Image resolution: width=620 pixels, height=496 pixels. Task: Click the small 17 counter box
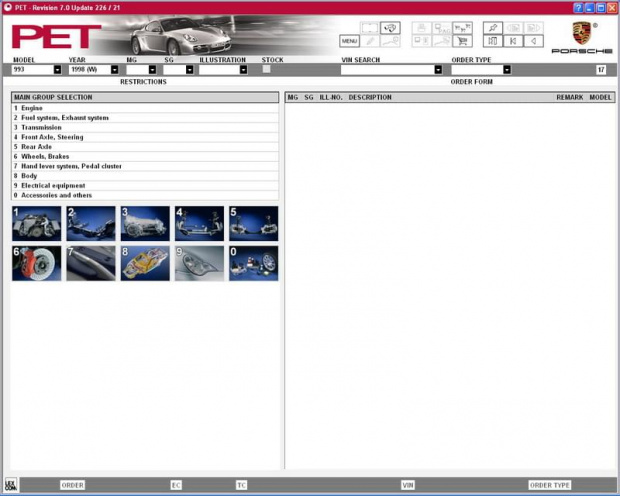(x=601, y=70)
